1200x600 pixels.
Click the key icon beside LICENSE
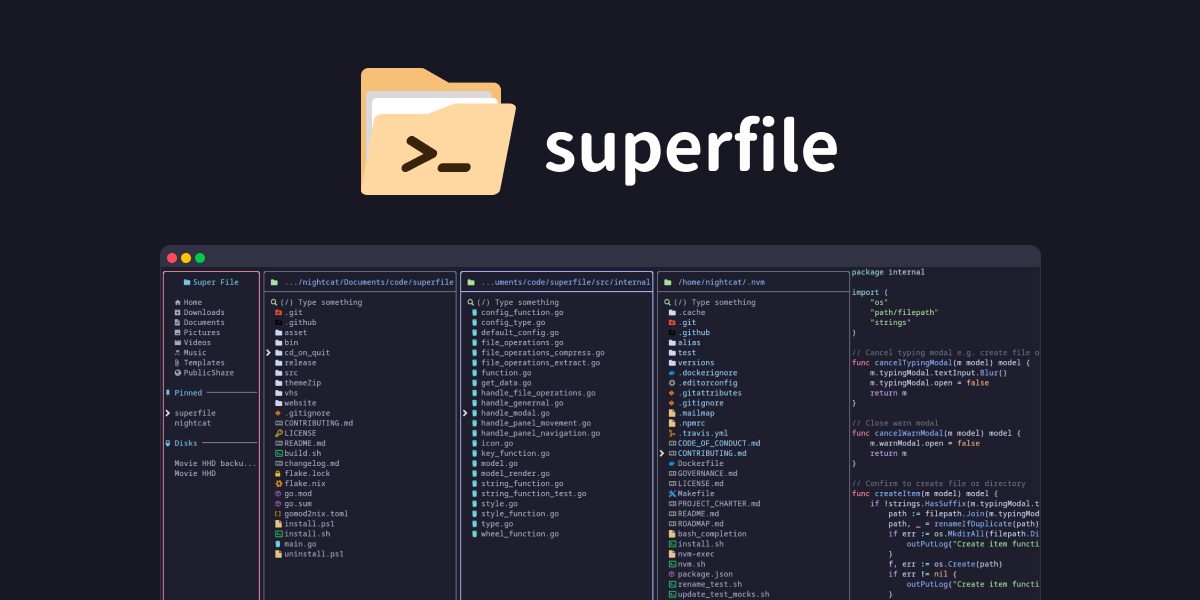tap(279, 433)
